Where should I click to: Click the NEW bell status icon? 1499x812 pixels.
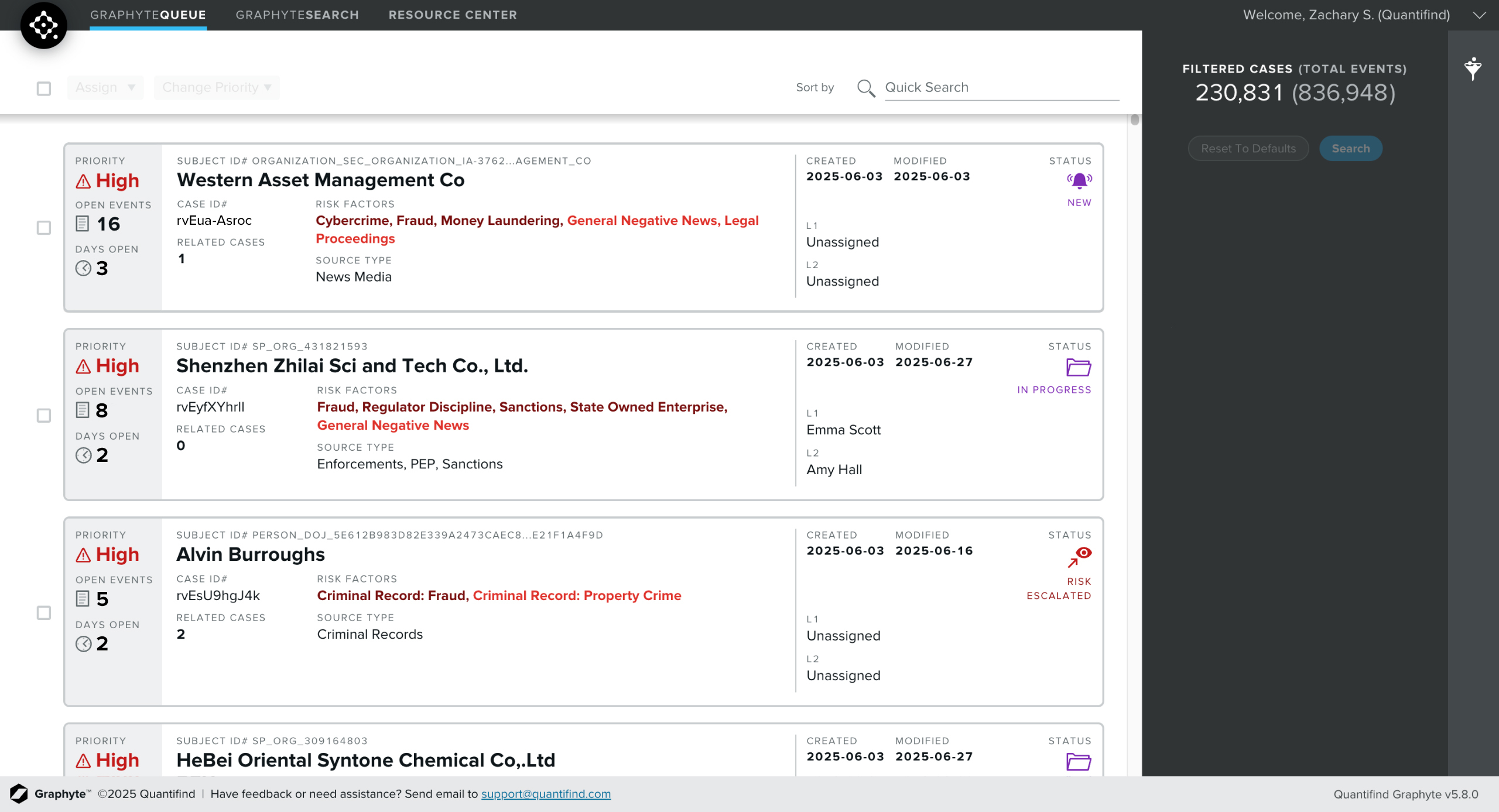tap(1079, 181)
